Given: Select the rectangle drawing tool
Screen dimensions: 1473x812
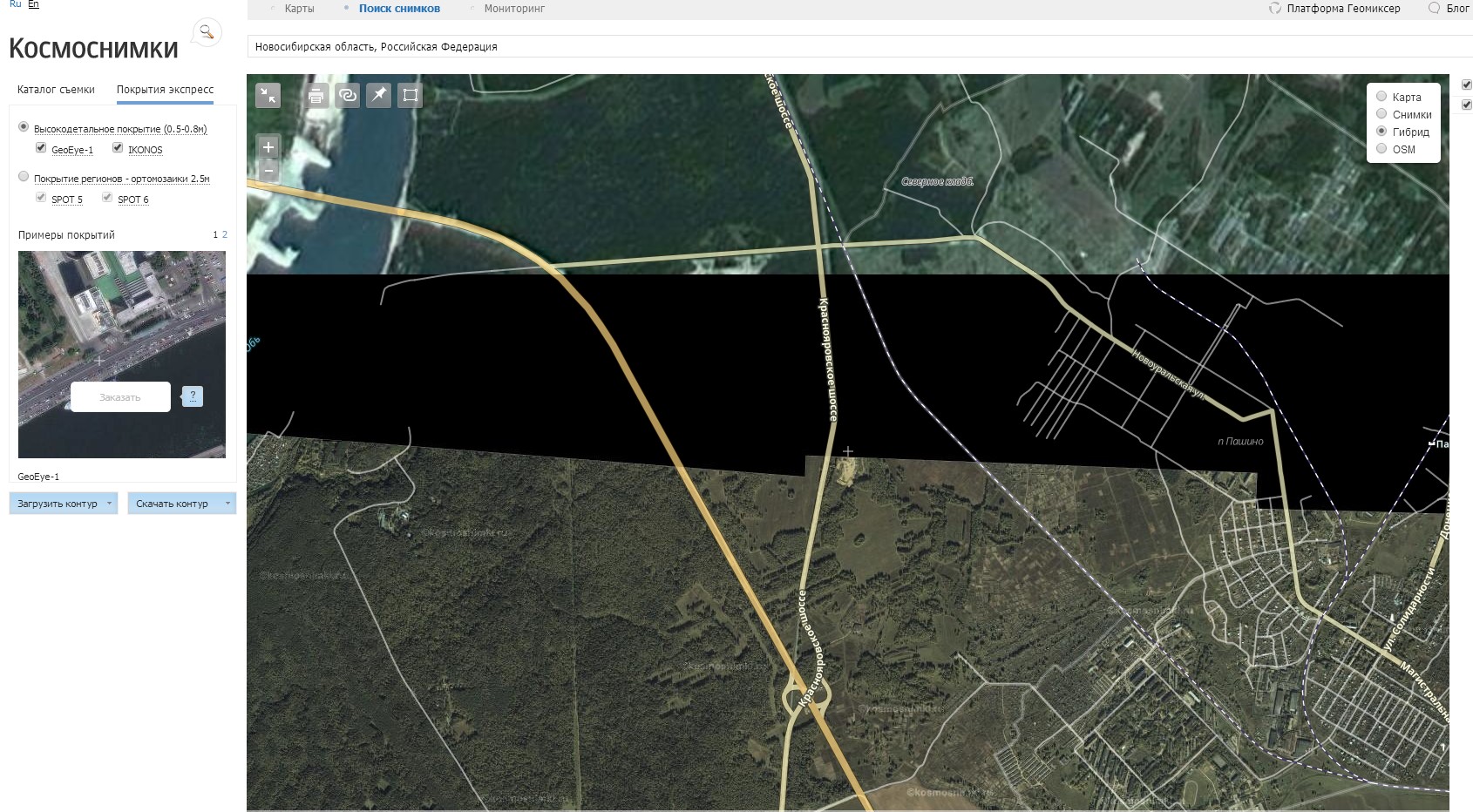Looking at the screenshot, I should 411,95.
